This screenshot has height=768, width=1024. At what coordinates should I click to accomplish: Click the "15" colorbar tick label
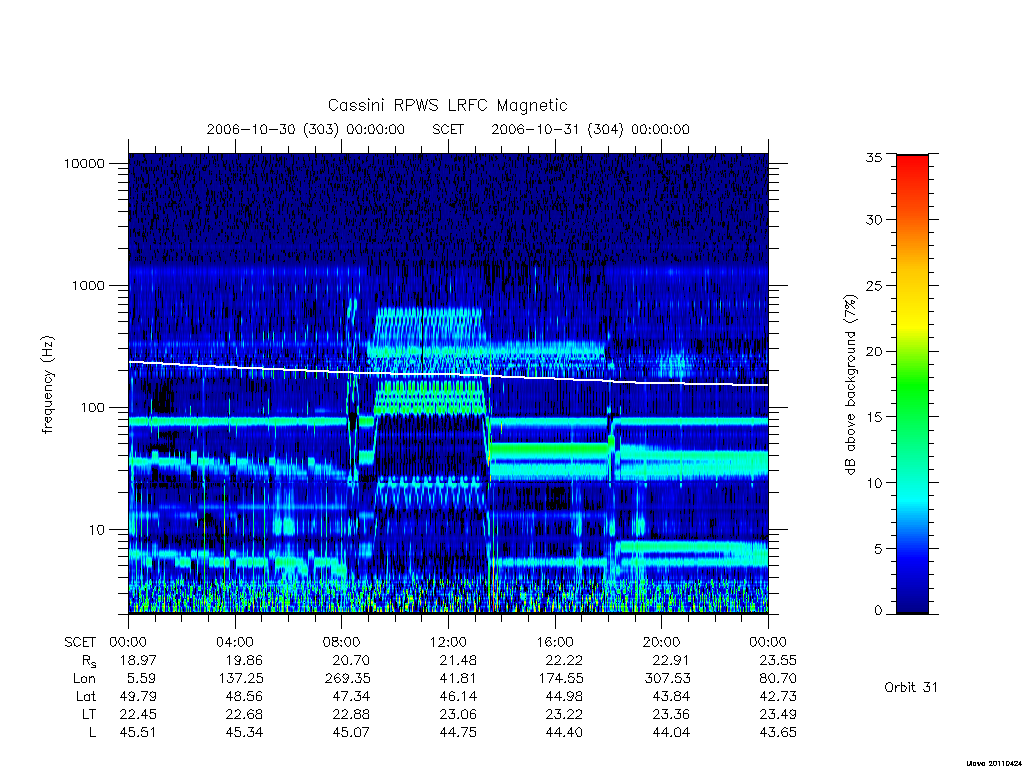click(873, 417)
